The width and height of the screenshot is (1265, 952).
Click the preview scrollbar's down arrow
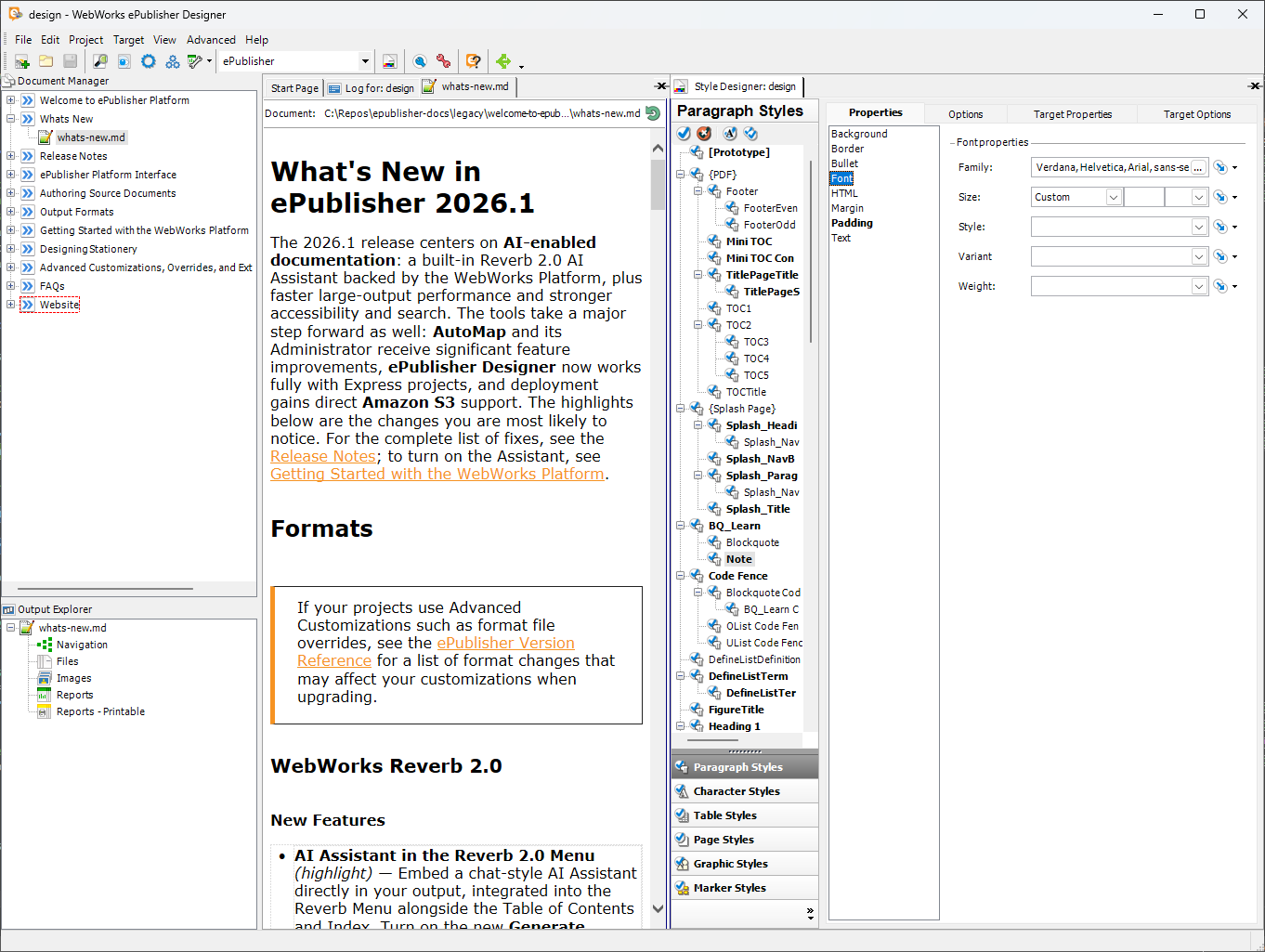coord(659,909)
